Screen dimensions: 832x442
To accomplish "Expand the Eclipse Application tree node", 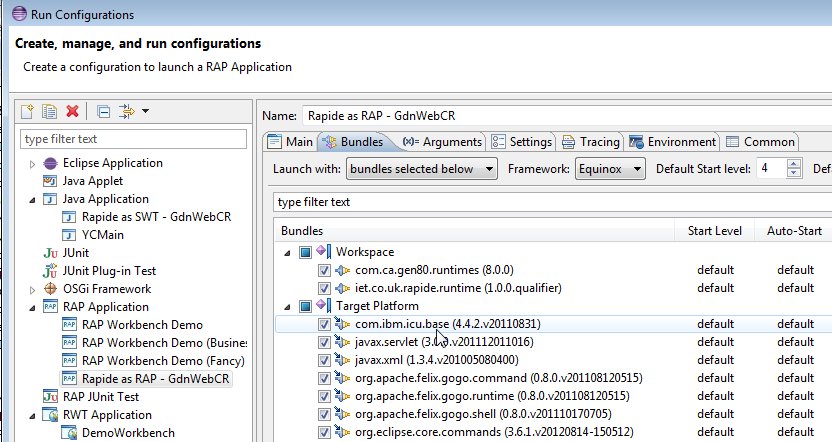I will (x=32, y=164).
